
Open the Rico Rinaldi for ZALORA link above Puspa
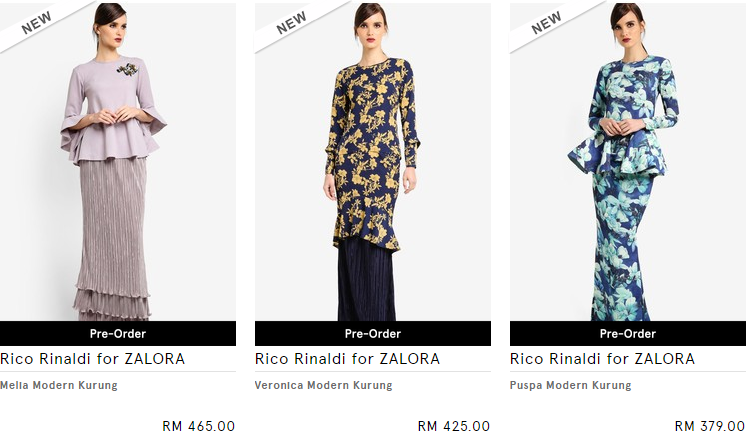point(602,359)
